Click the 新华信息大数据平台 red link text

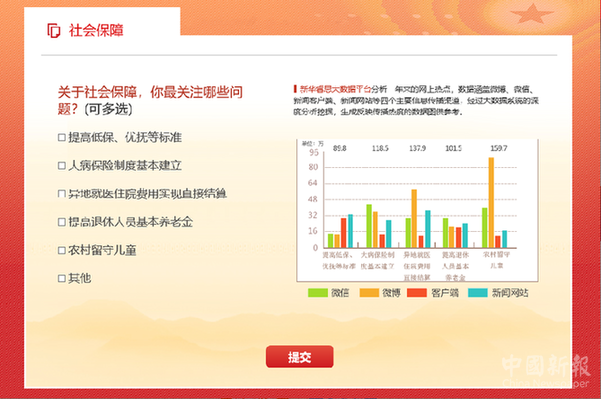(335, 89)
